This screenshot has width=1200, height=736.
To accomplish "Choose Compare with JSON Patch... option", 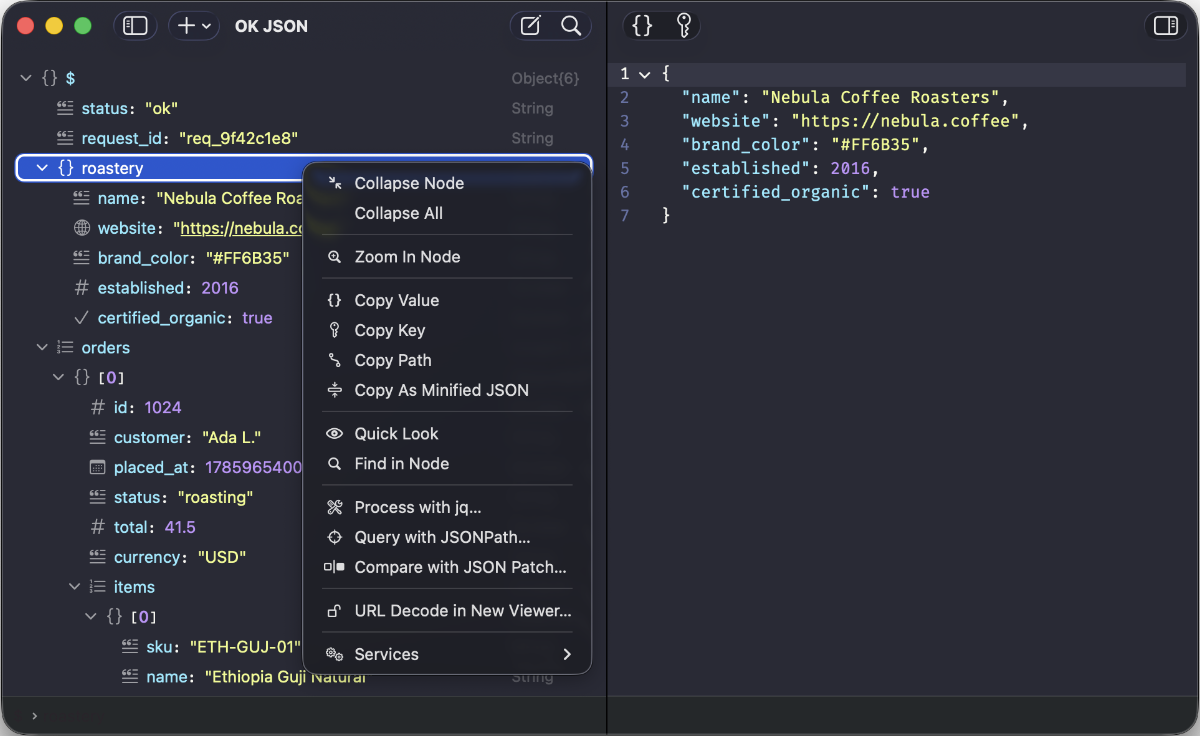I will [x=447, y=567].
